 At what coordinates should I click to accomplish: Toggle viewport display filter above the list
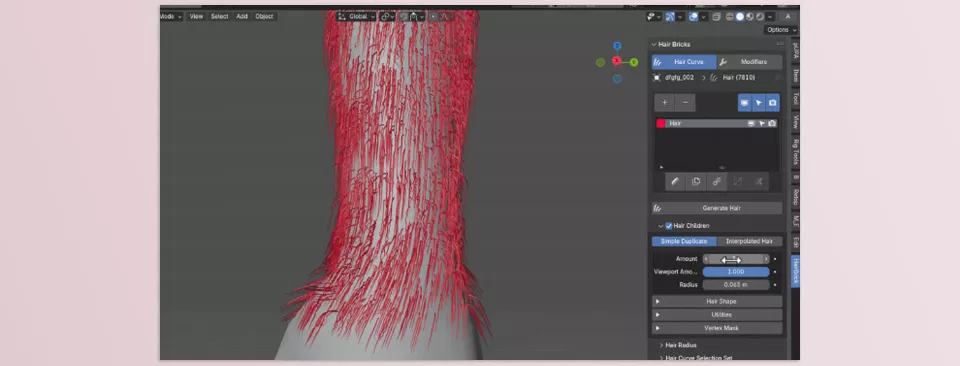pyautogui.click(x=744, y=103)
